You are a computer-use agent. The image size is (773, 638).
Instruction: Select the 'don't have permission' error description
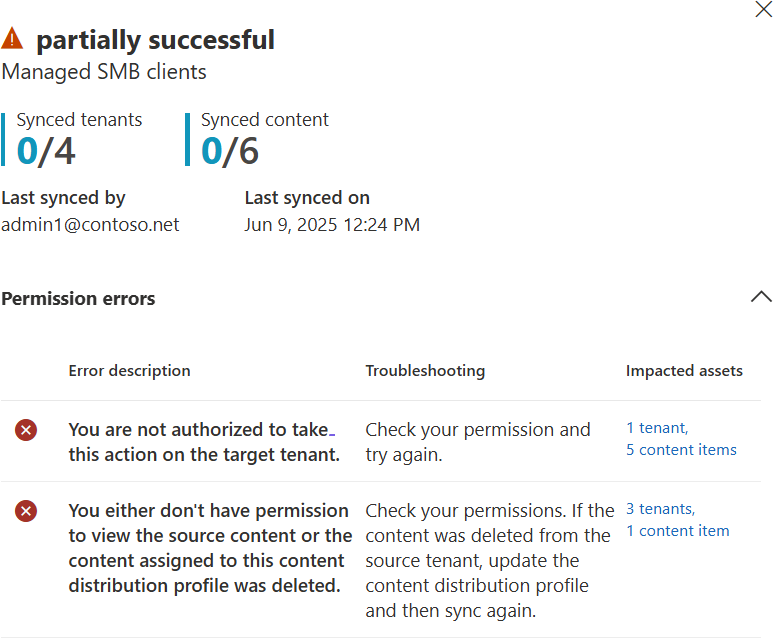[210, 548]
